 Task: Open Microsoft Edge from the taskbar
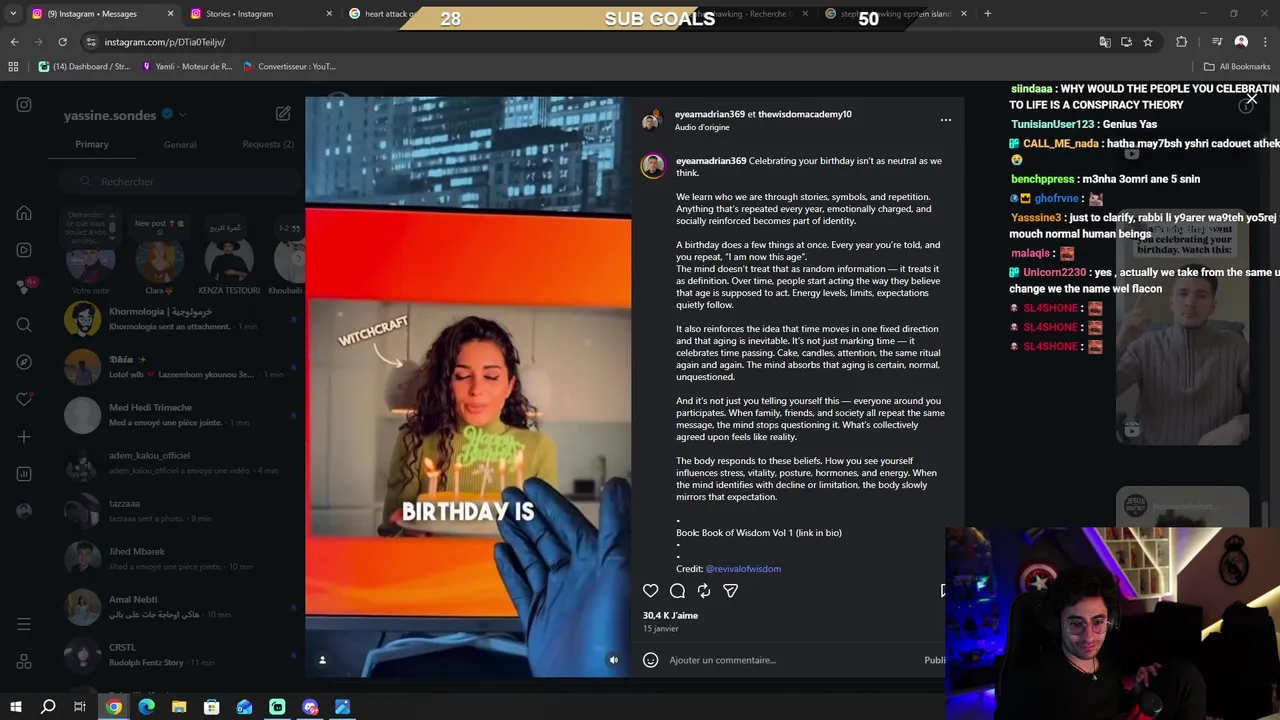pyautogui.click(x=146, y=707)
